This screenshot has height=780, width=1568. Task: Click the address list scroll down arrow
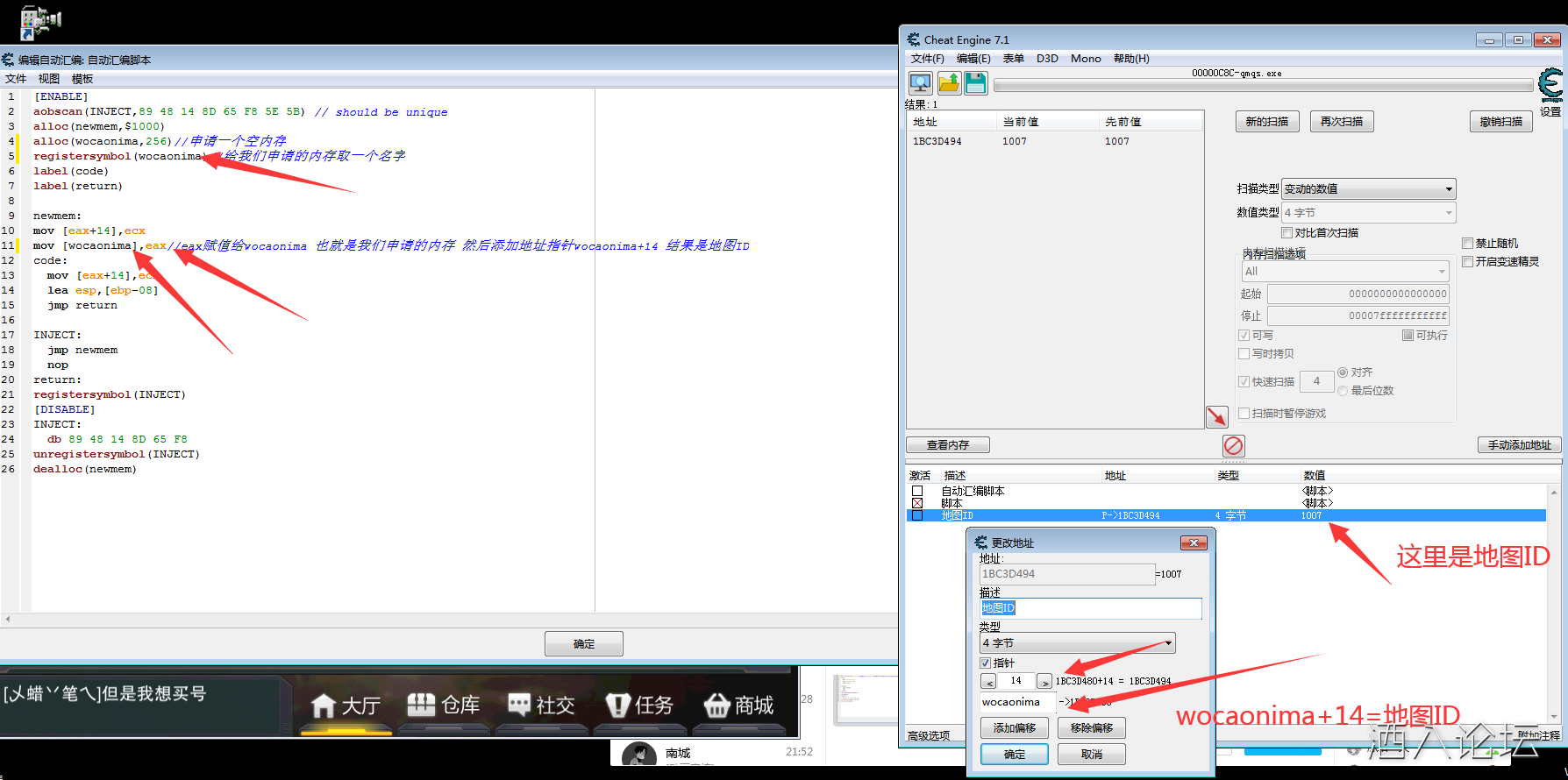tap(1555, 716)
